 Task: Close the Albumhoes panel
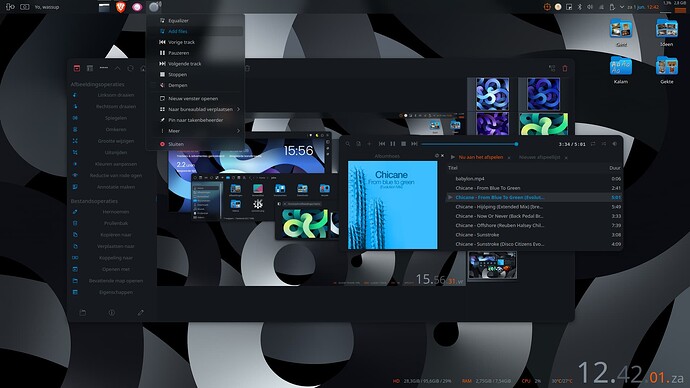coord(442,156)
